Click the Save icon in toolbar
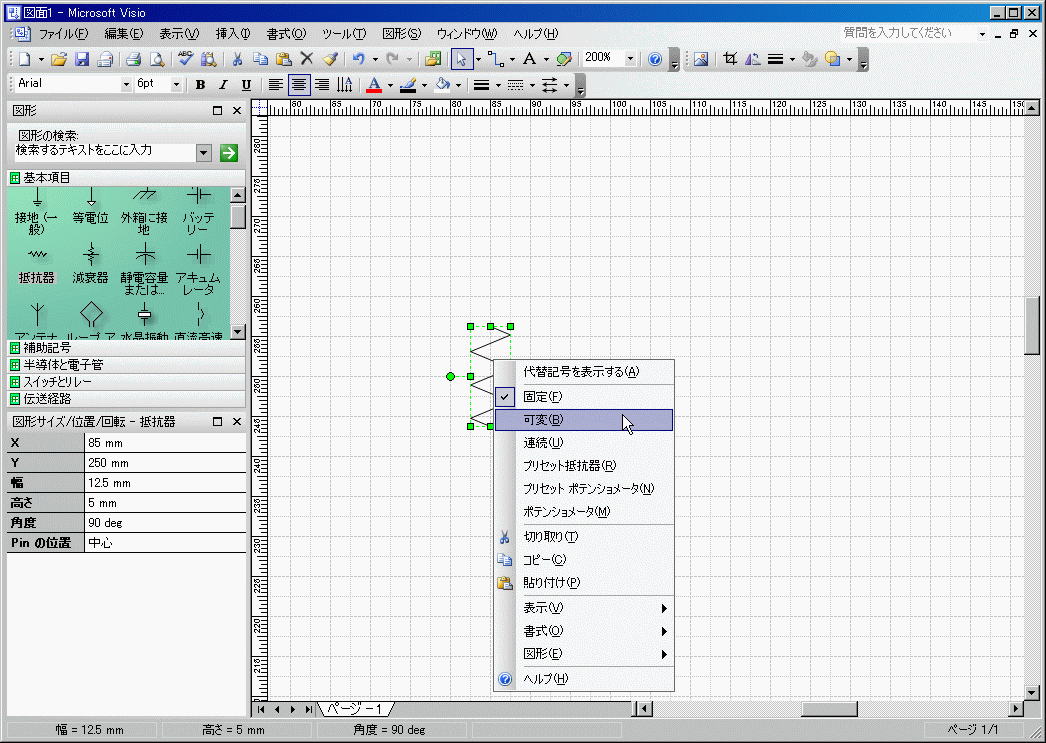1046x743 pixels. pos(82,59)
